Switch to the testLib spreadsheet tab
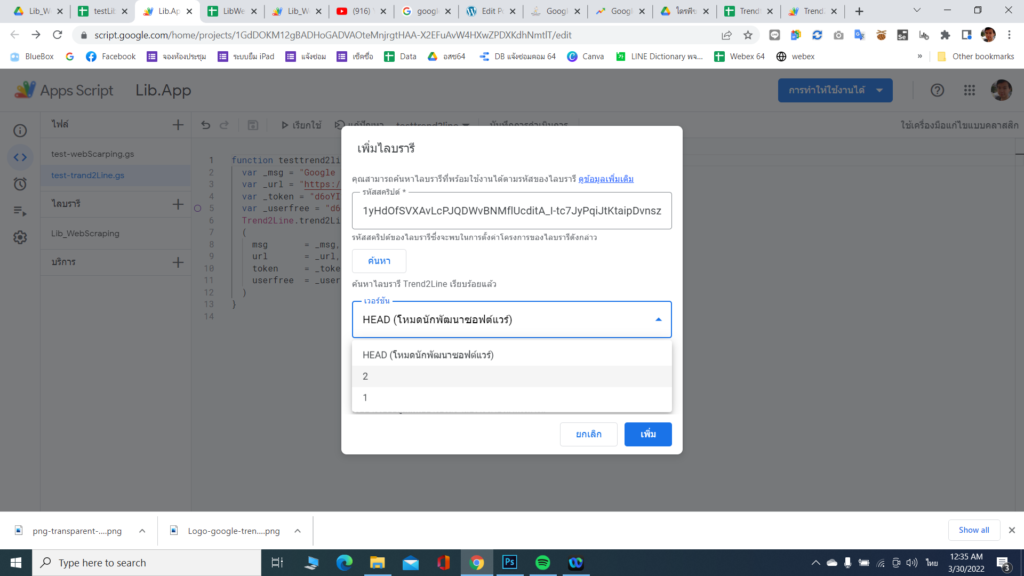This screenshot has width=1024, height=576. pyautogui.click(x=103, y=11)
